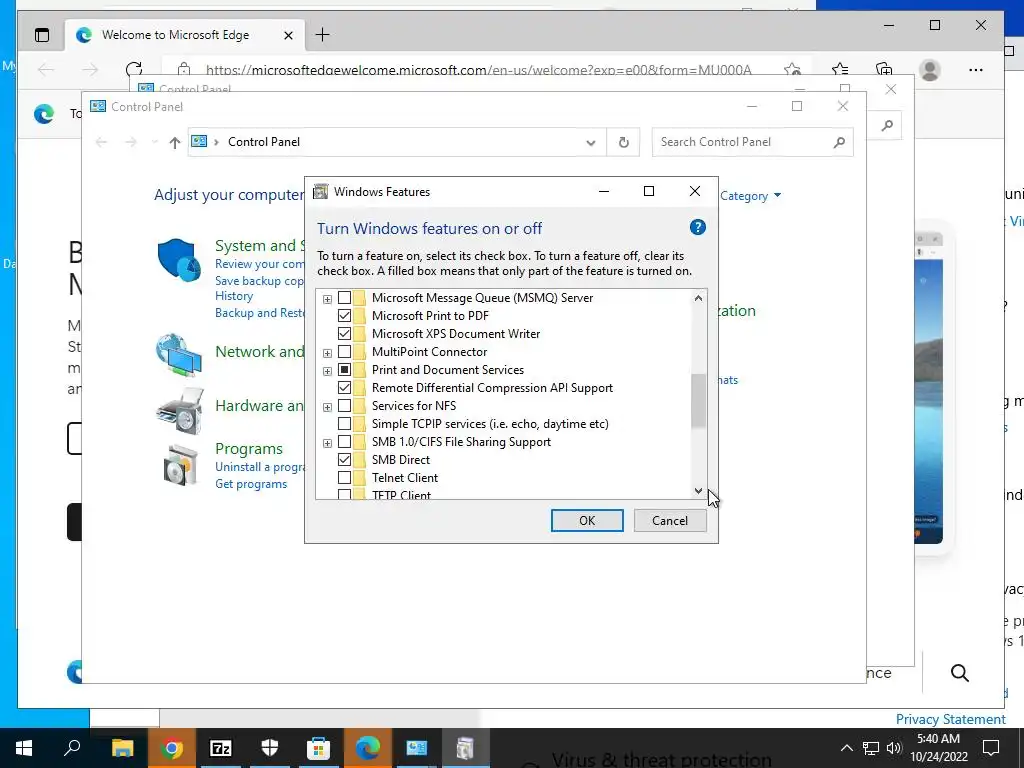Expand Microsoft Message Queue (MSMQ) Server node
1024x768 pixels.
point(327,299)
